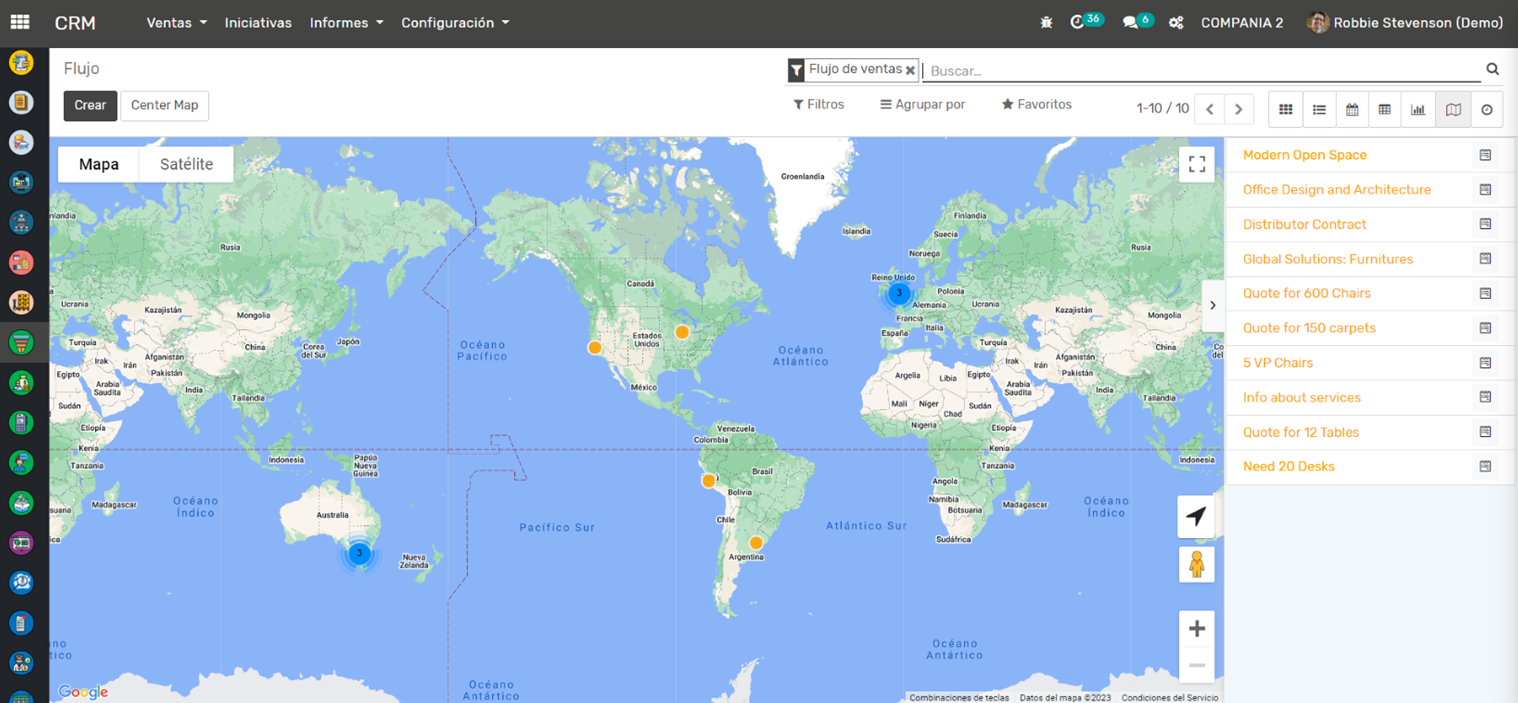
Task: Expand the Agrupar por dropdown
Action: (922, 104)
